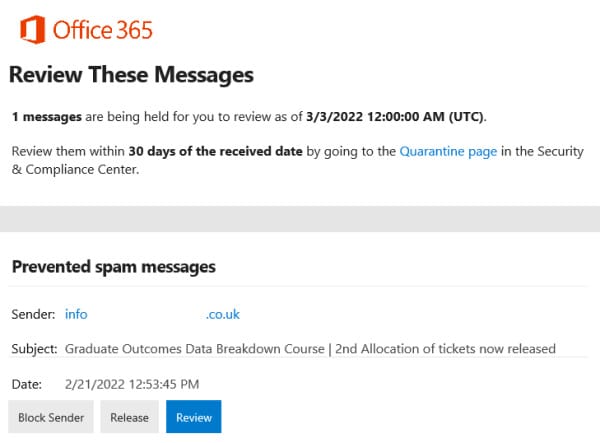Select the Graduate Outcomes subject line text
Image resolution: width=600 pixels, height=443 pixels.
pos(309,349)
